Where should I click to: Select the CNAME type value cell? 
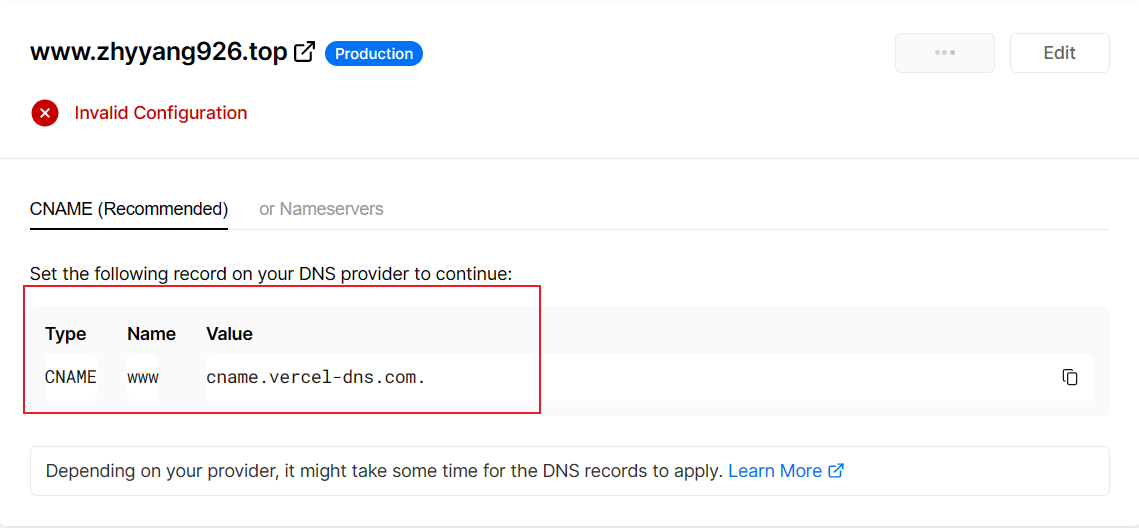tap(70, 378)
